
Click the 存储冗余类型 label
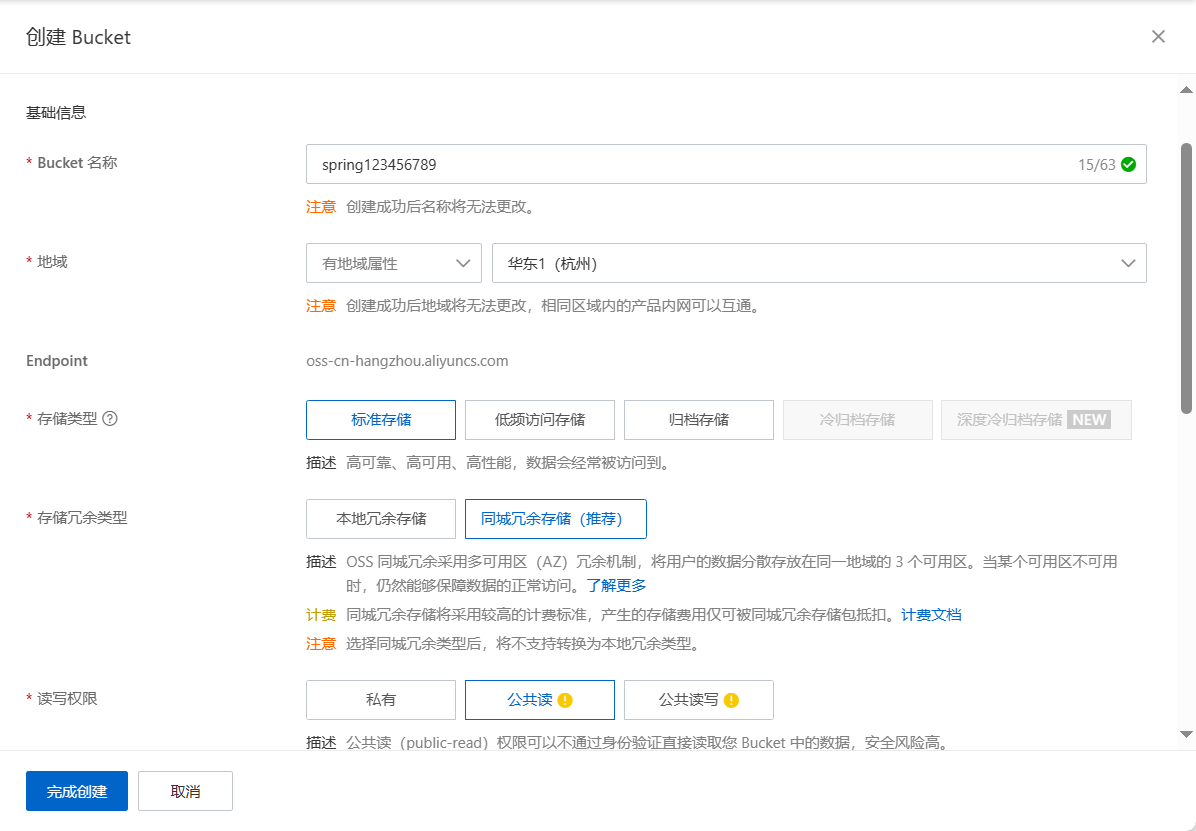82,518
